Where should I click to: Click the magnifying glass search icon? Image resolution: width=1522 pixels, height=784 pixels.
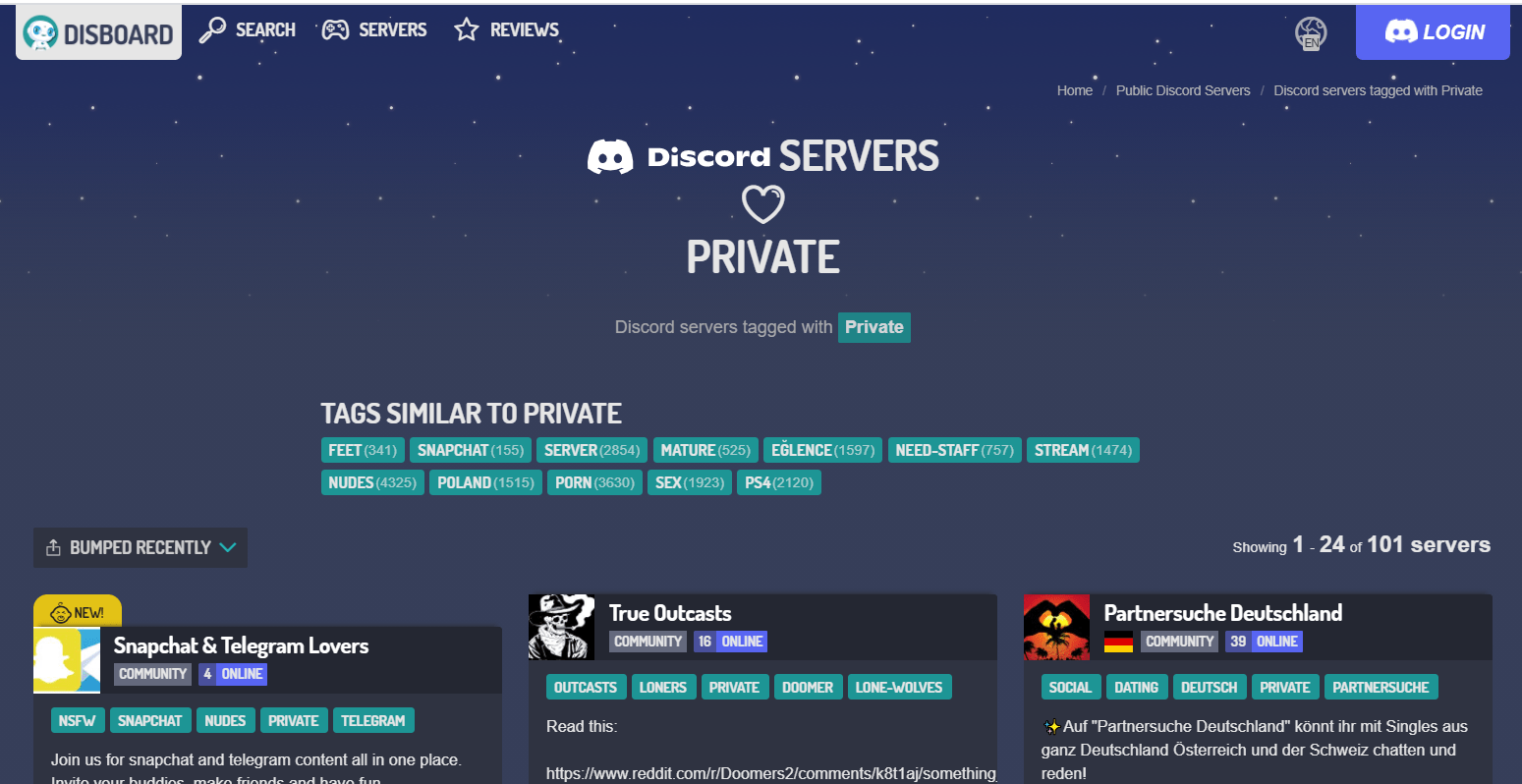(x=212, y=30)
